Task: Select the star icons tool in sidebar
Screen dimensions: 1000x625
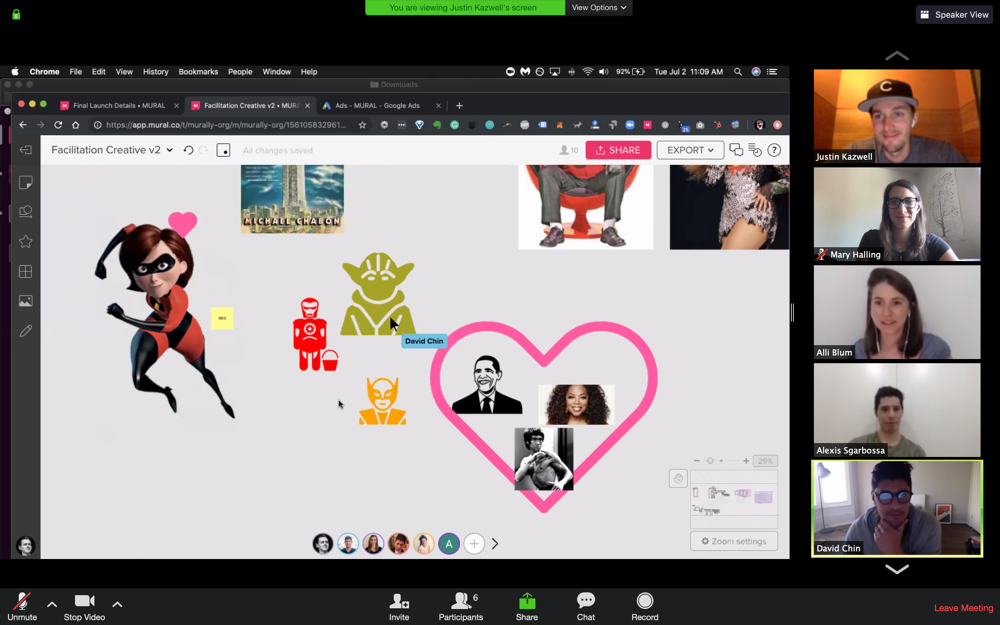Action: 26,241
